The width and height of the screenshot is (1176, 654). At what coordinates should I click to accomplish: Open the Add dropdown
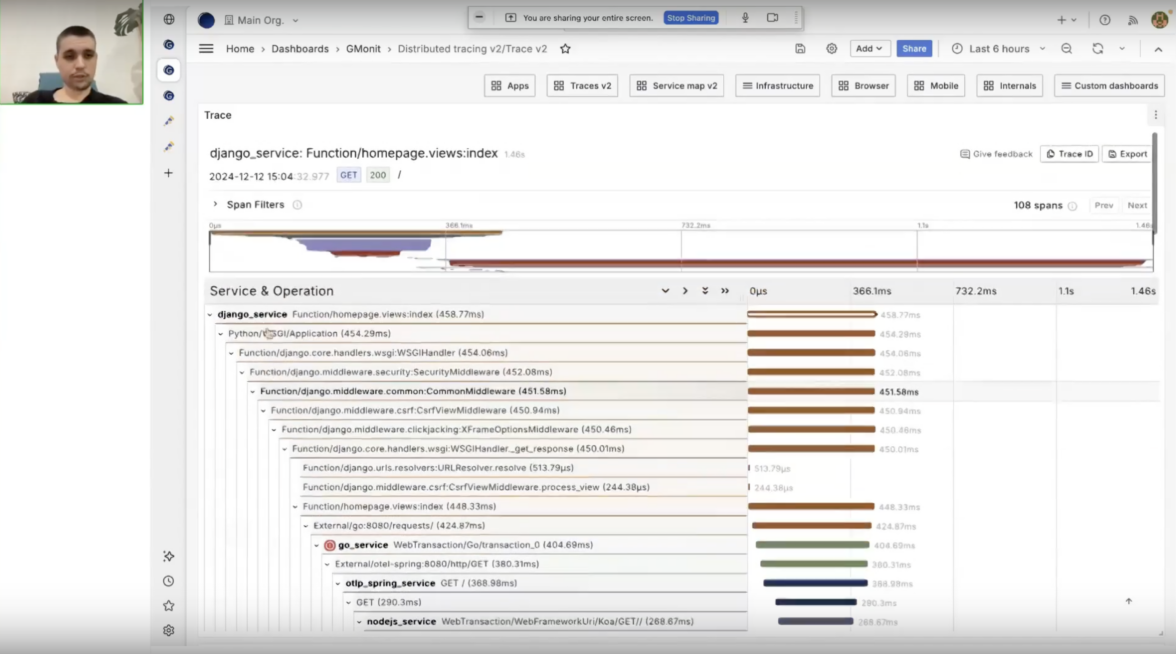(869, 49)
